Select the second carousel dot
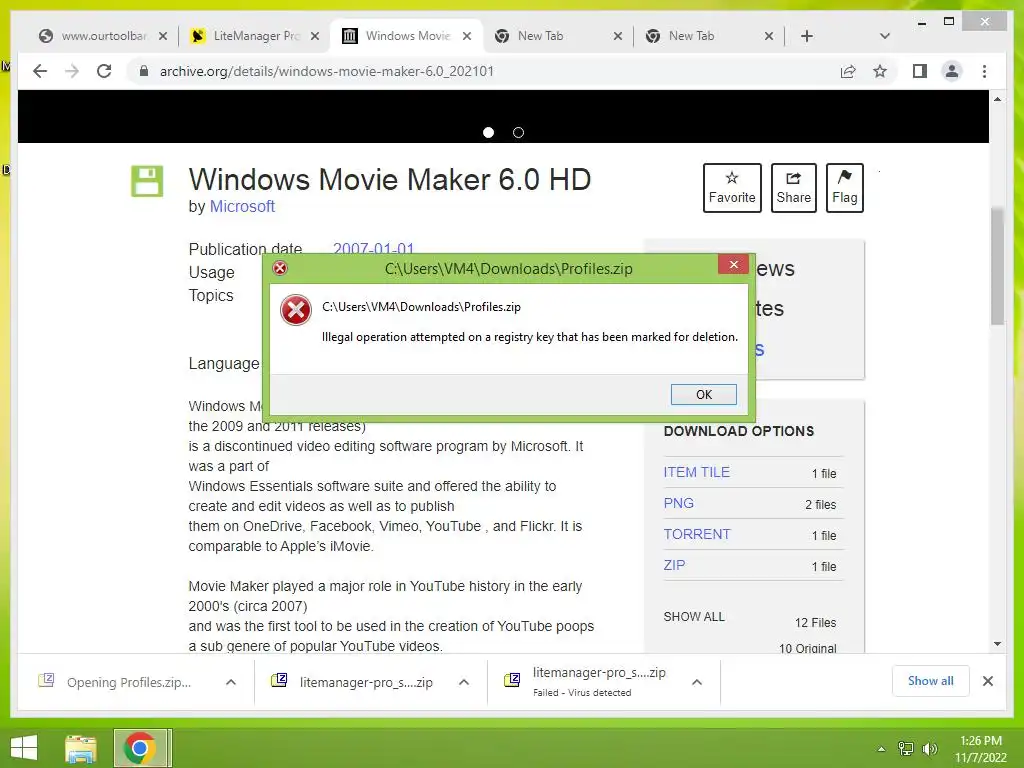This screenshot has width=1024, height=768. [519, 133]
